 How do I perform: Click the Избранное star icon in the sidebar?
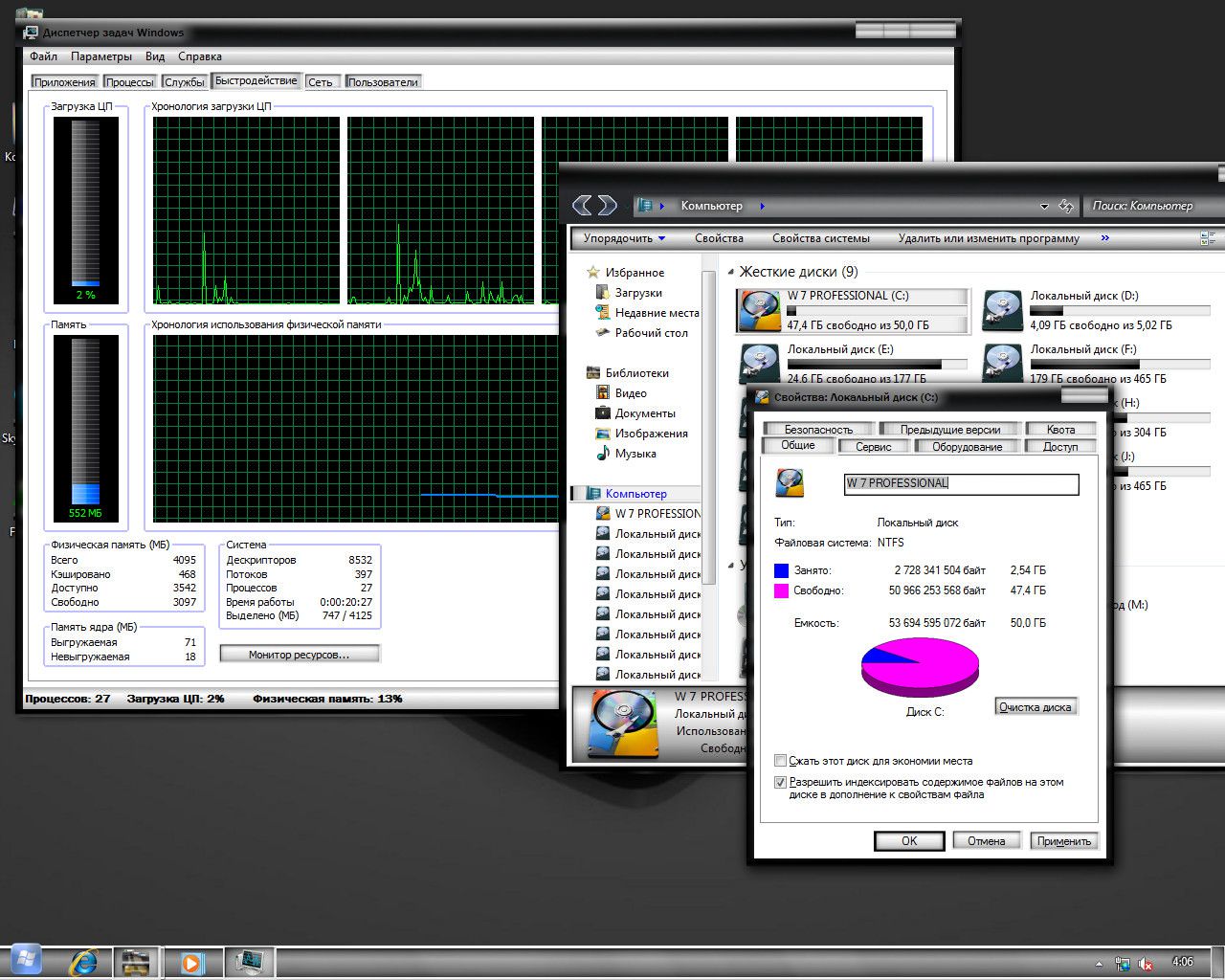(x=593, y=273)
